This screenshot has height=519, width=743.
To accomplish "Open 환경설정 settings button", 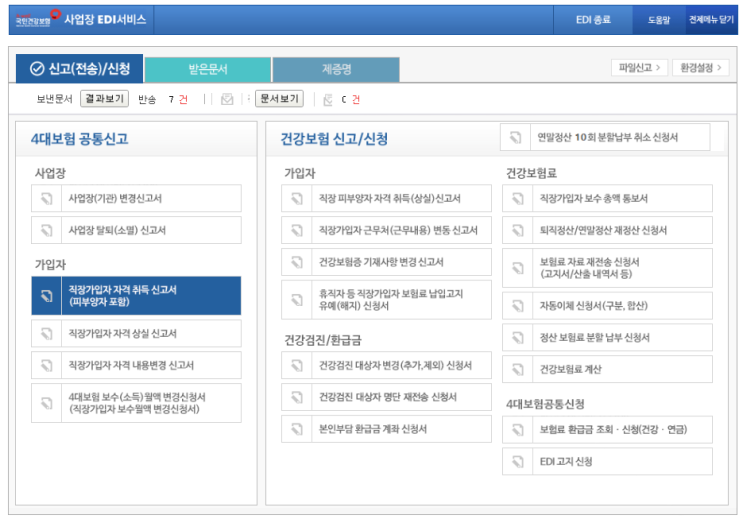I will (x=700, y=68).
